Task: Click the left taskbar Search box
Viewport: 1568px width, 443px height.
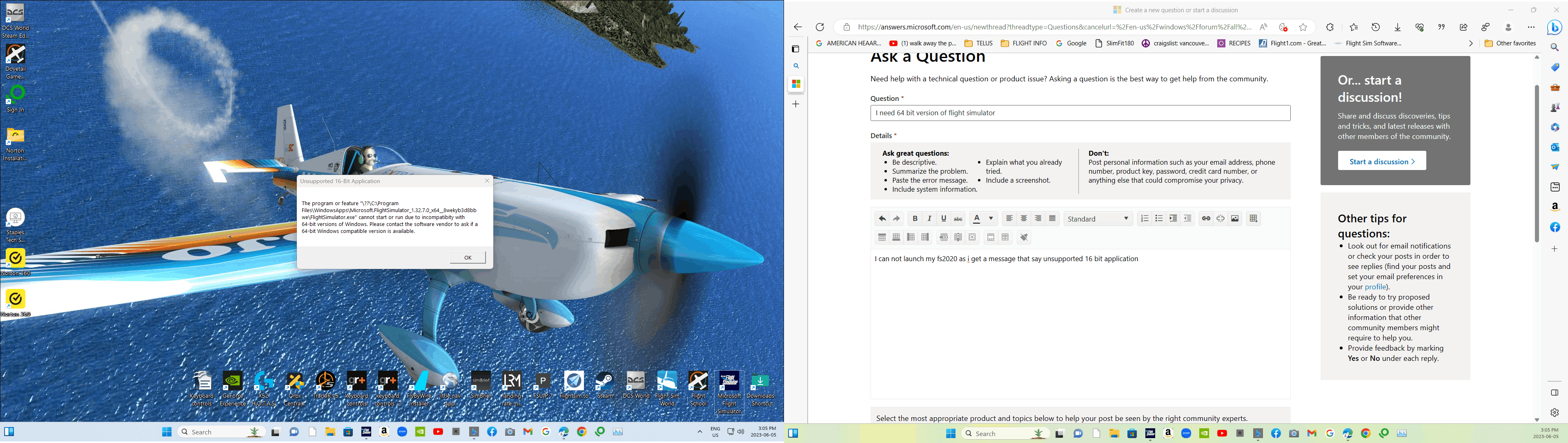Action: 222,432
